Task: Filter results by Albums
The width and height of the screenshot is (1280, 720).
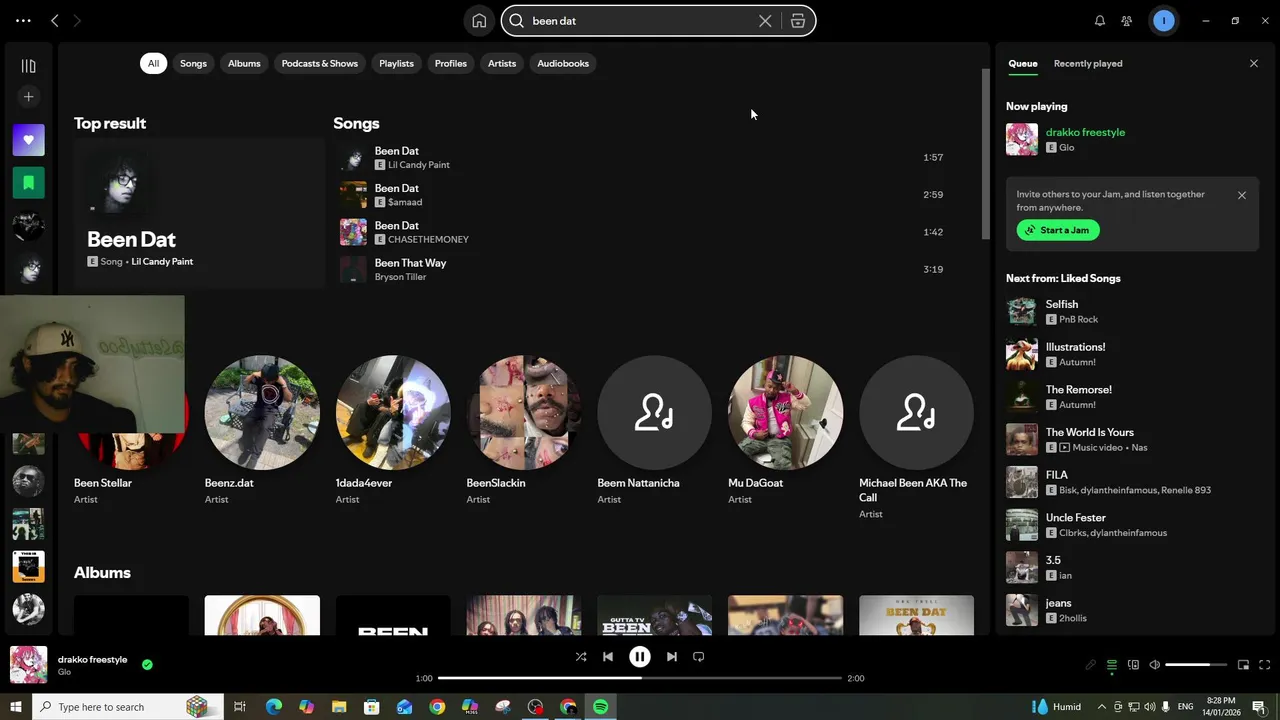Action: pos(244,63)
